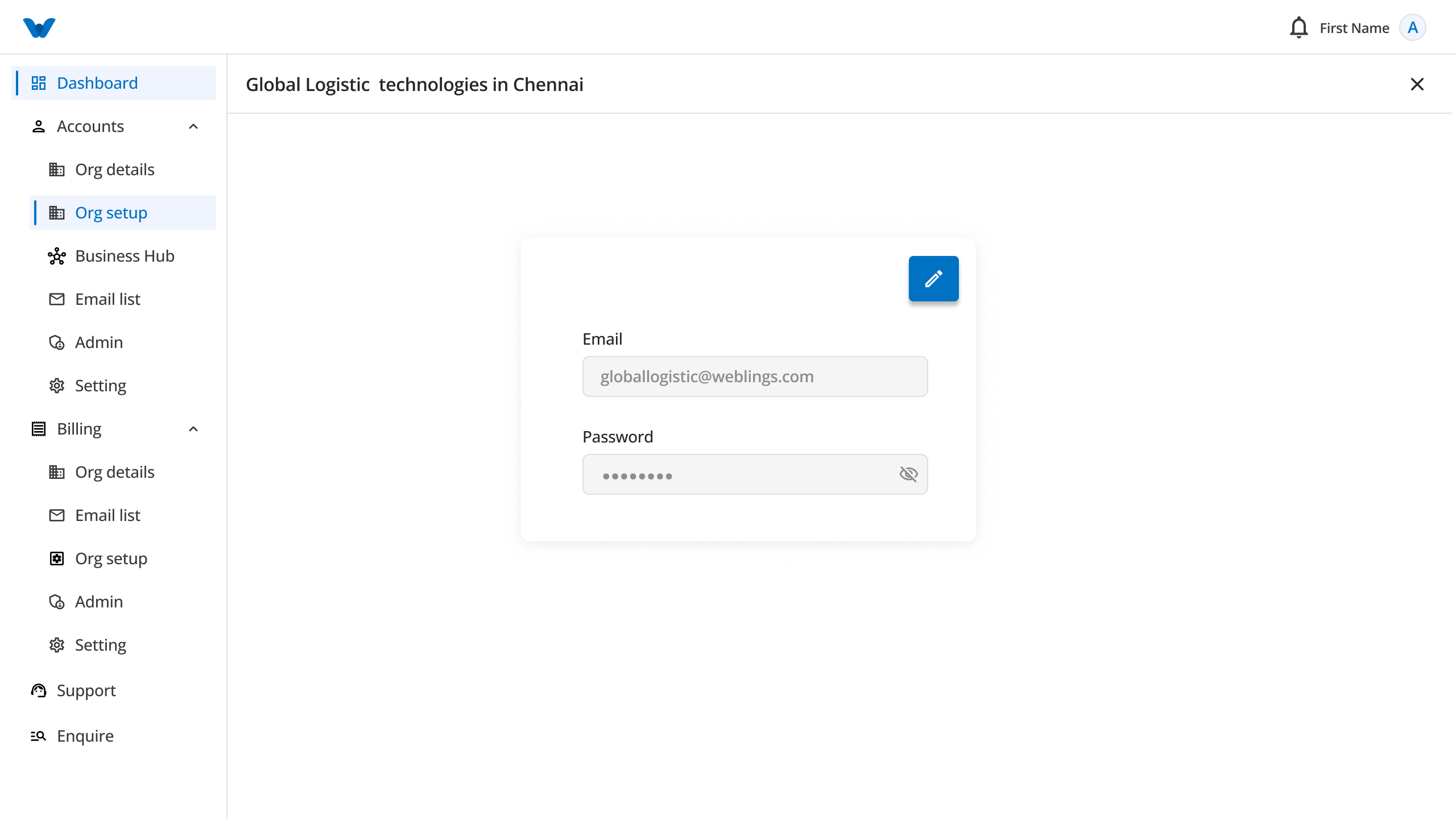The image size is (1456, 819).
Task: Click into the Password input field
Action: click(x=755, y=474)
